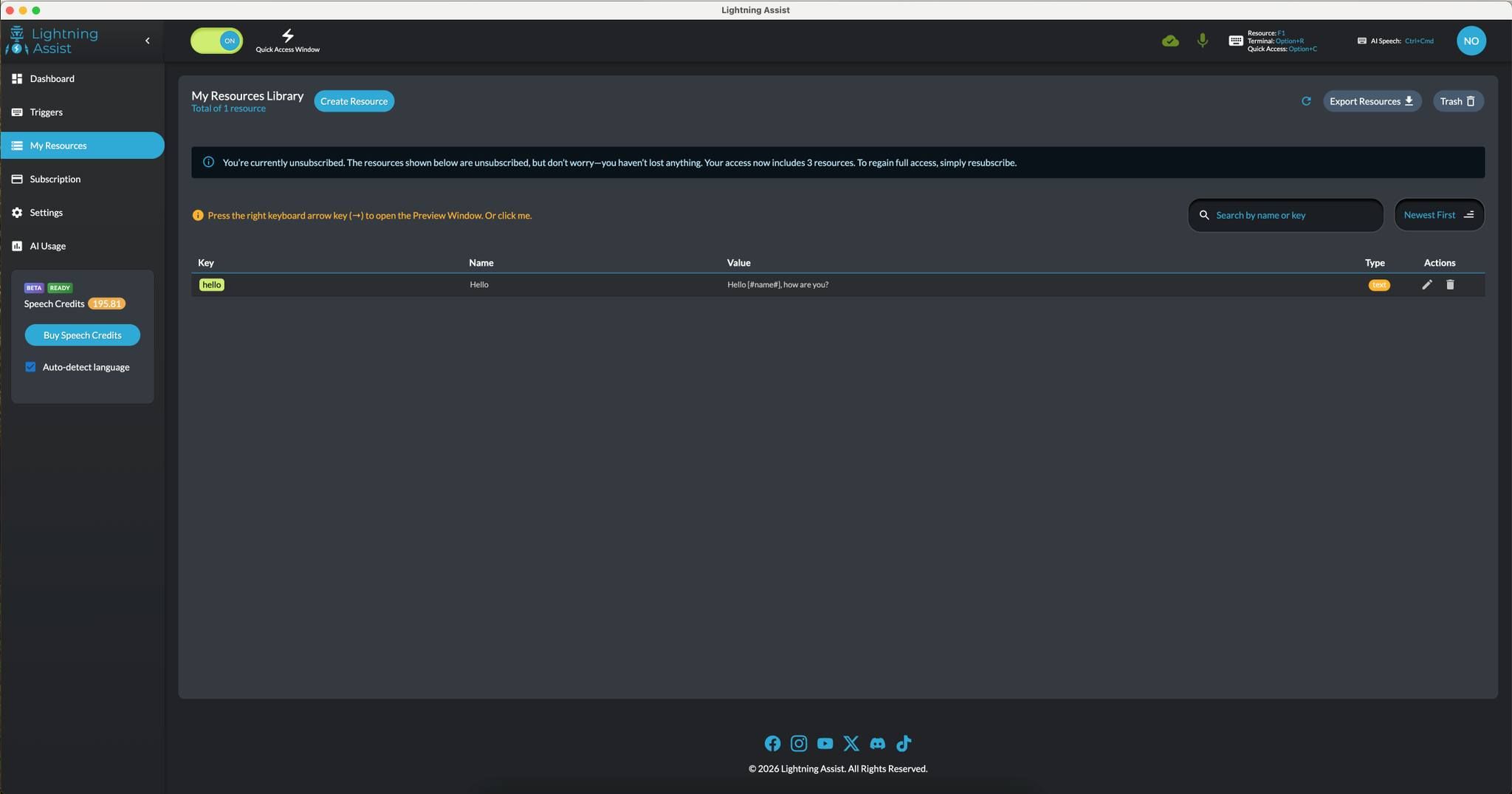
Task: Edit the Hello resource with the pencil icon
Action: 1426,284
